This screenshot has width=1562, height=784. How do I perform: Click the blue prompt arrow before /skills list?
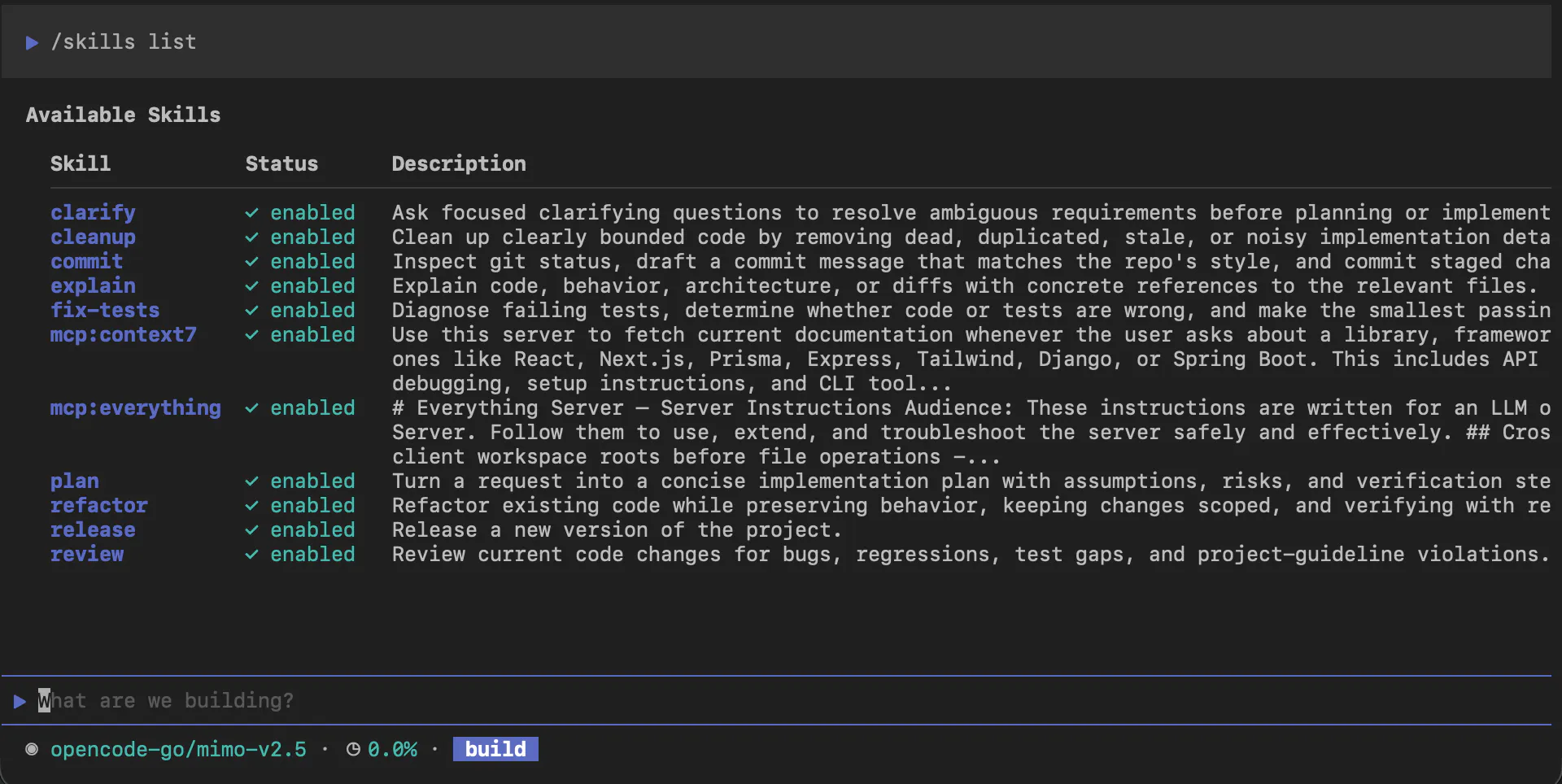coord(32,42)
